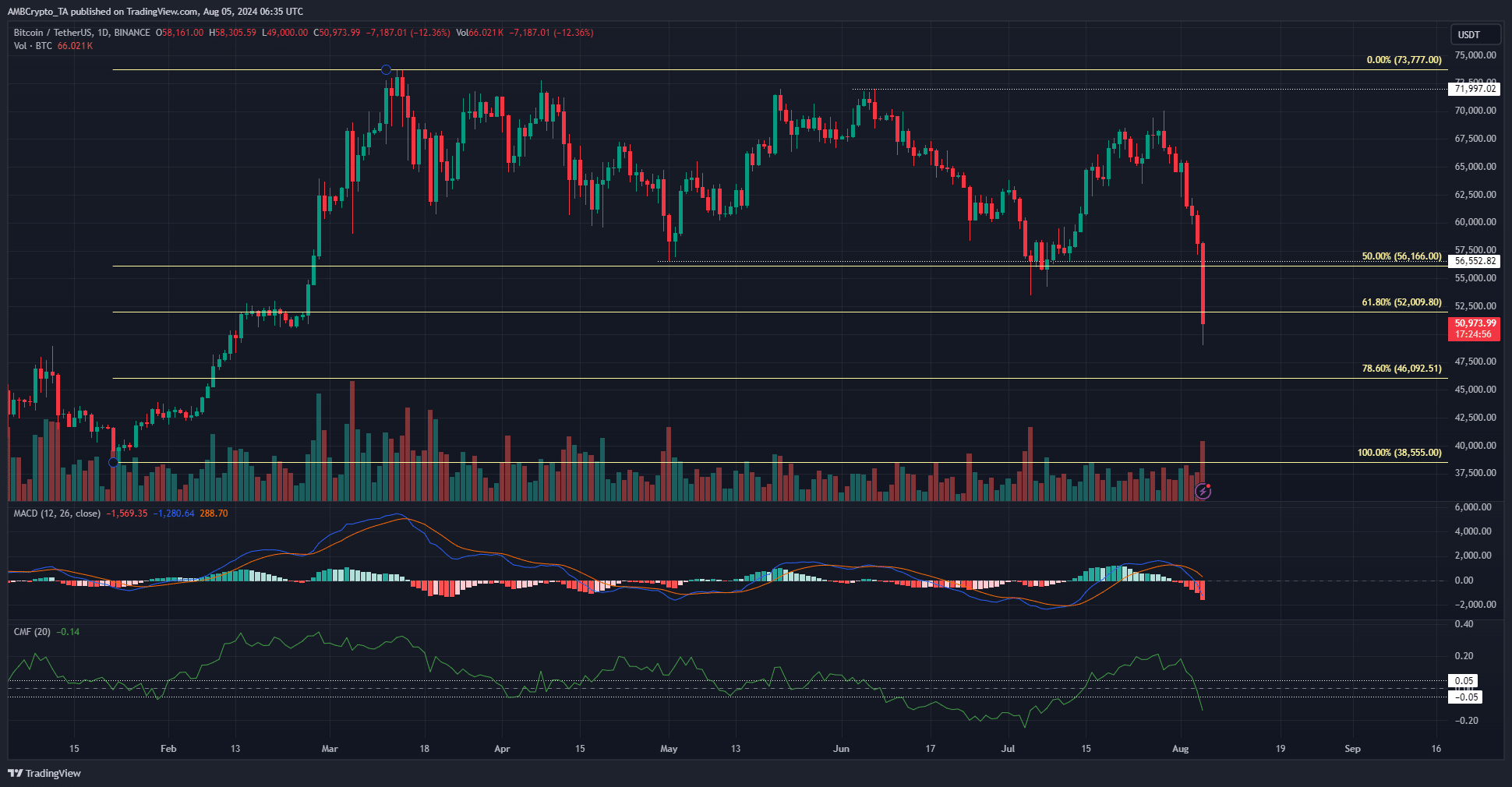The image size is (1512, 787).
Task: Click the purple lightning event icon on chart
Action: (1203, 492)
